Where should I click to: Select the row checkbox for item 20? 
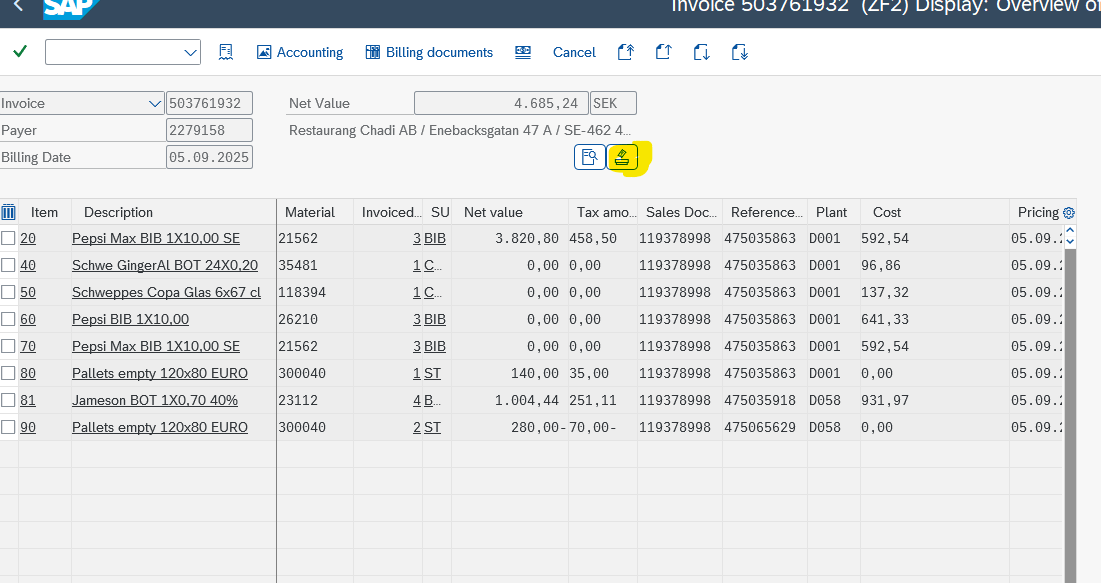click(9, 239)
